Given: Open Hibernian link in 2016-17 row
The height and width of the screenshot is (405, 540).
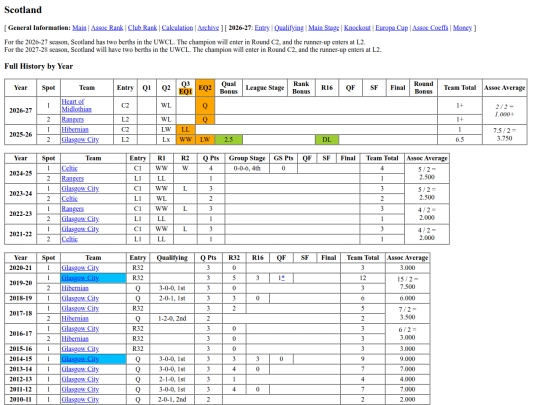Looking at the screenshot, I should tap(75, 339).
